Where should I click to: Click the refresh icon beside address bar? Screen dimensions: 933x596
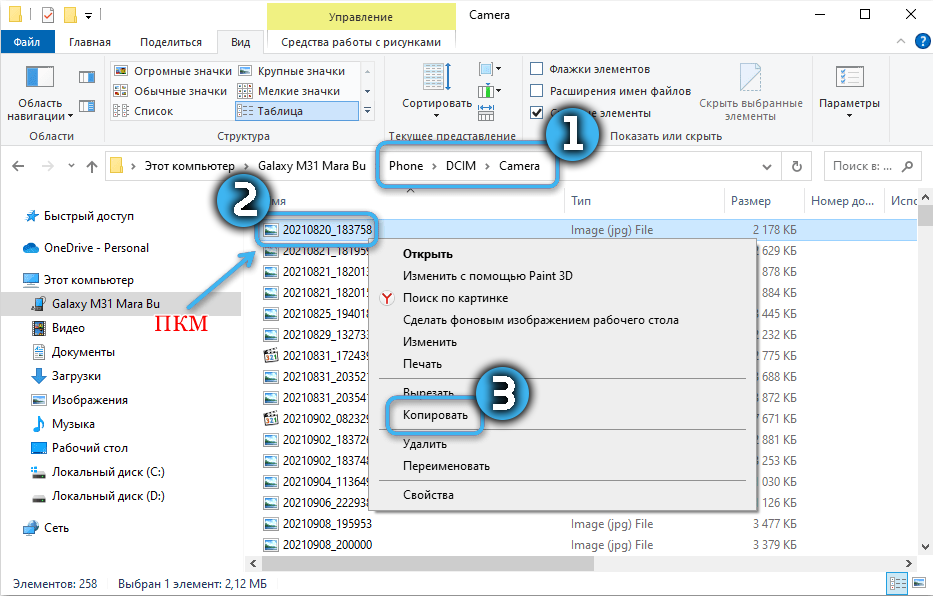[796, 166]
